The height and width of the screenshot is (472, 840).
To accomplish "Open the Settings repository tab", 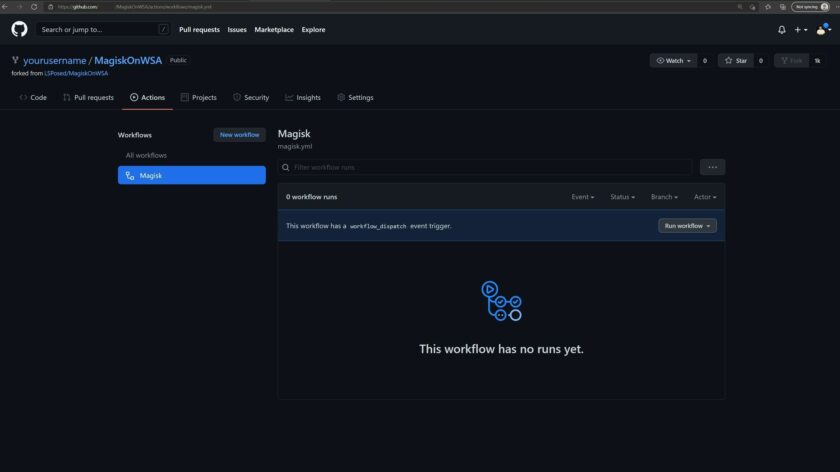I will pos(355,98).
